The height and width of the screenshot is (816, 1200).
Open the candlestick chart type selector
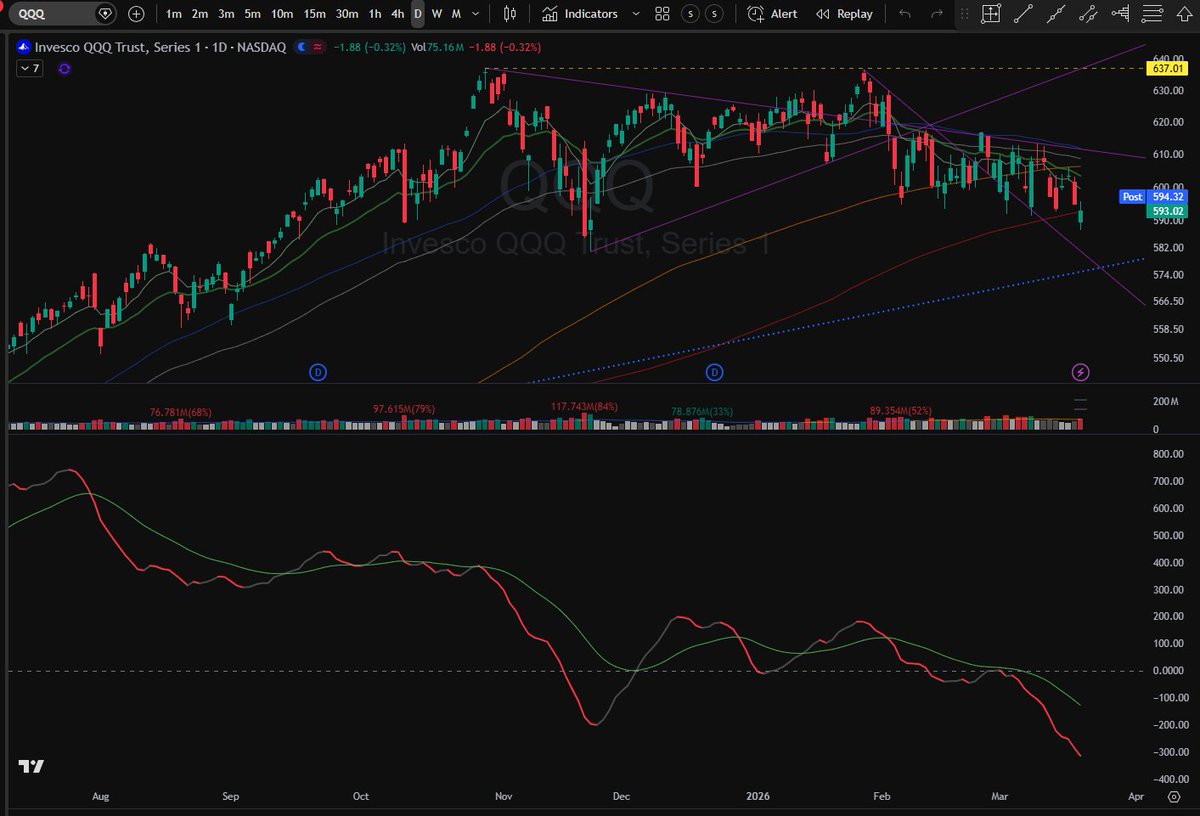click(511, 14)
